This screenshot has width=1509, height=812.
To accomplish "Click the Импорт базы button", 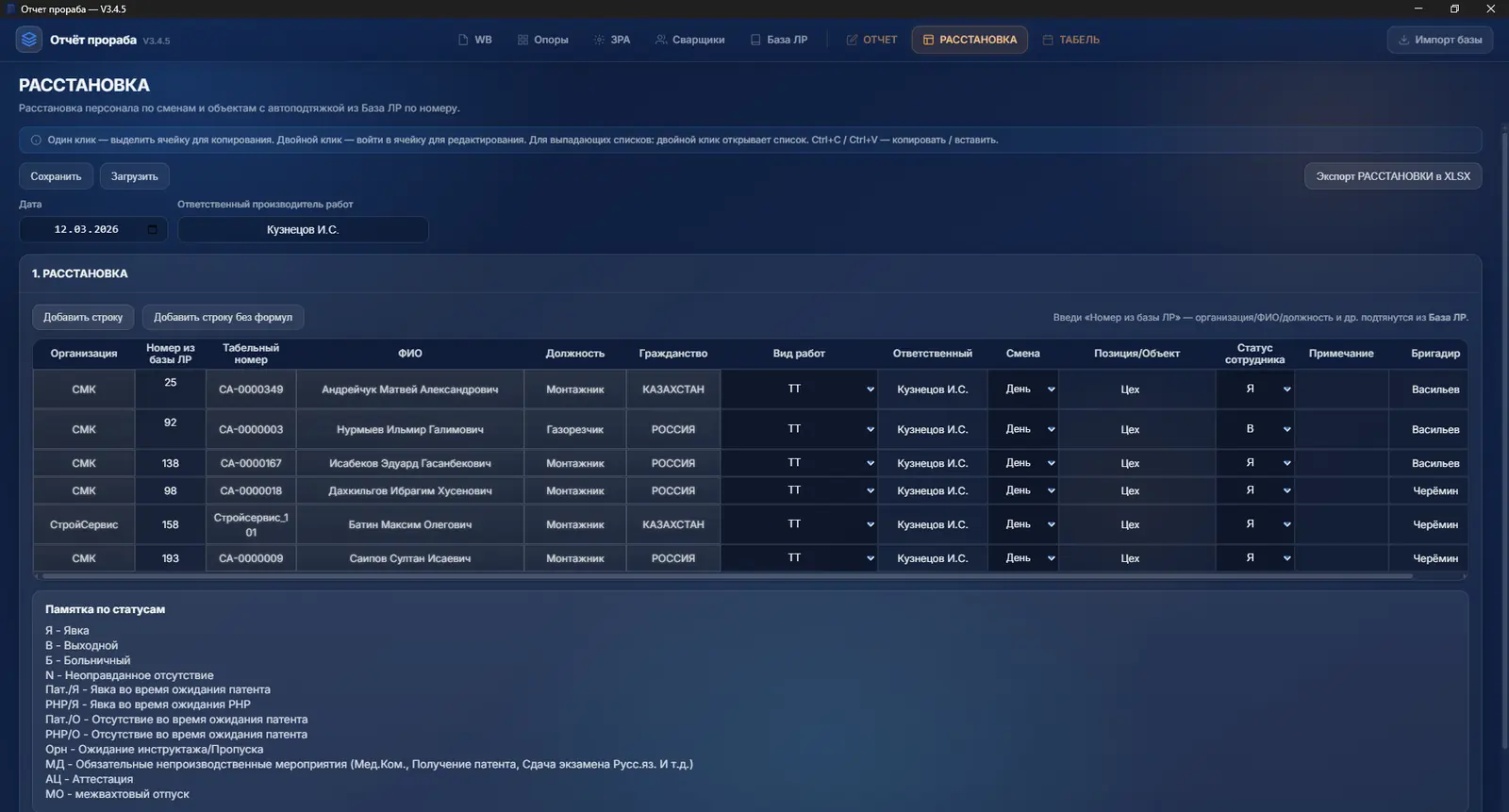I will click(1439, 40).
